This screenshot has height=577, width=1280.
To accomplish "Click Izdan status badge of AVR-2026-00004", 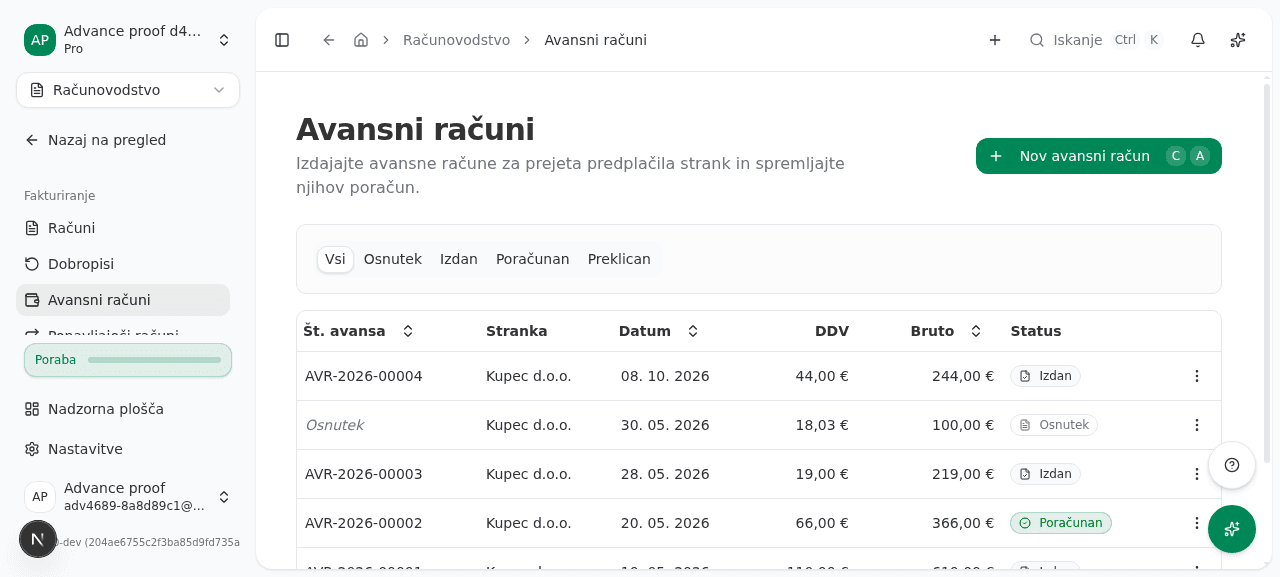I will (1045, 376).
